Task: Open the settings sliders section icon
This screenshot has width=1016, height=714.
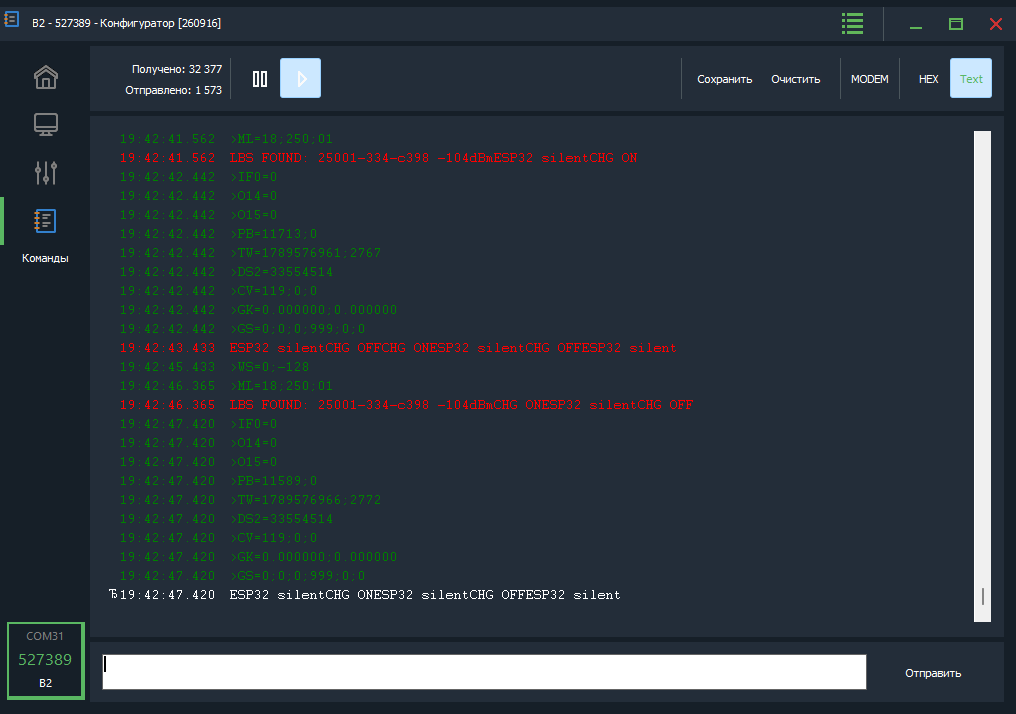Action: click(46, 172)
